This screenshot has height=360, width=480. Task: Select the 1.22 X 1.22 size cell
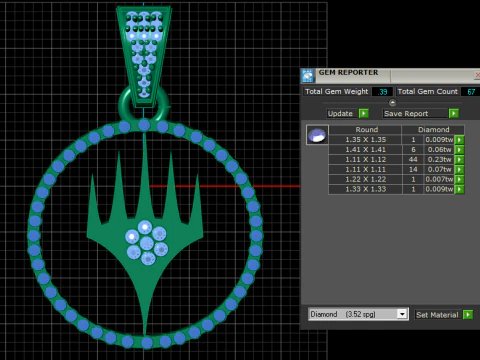click(366, 179)
